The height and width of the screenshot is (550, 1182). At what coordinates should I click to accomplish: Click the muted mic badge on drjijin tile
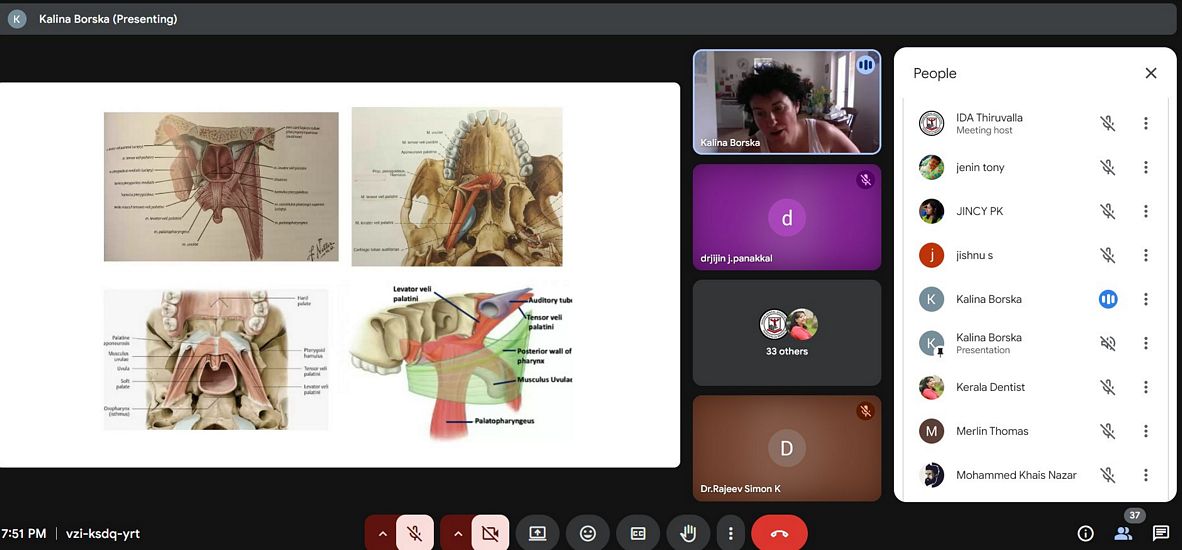[865, 180]
